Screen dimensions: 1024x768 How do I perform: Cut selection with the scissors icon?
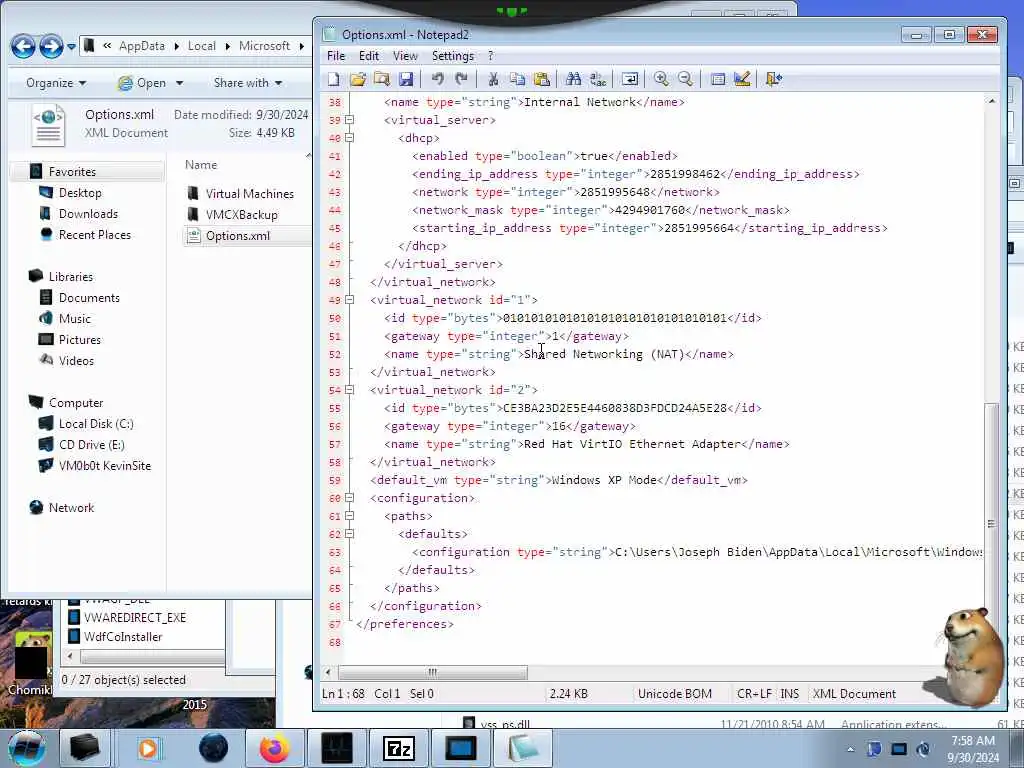pyautogui.click(x=493, y=79)
